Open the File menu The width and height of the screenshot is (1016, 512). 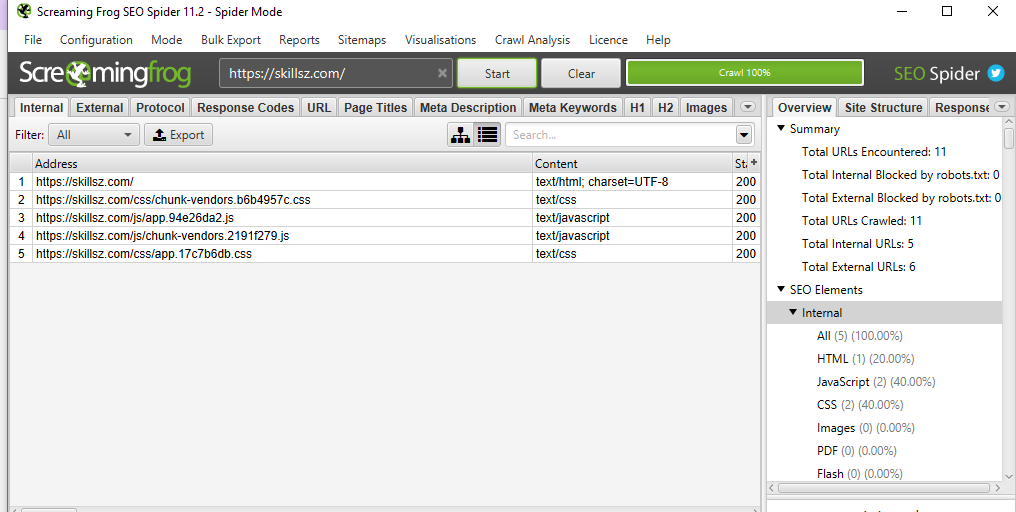(33, 40)
